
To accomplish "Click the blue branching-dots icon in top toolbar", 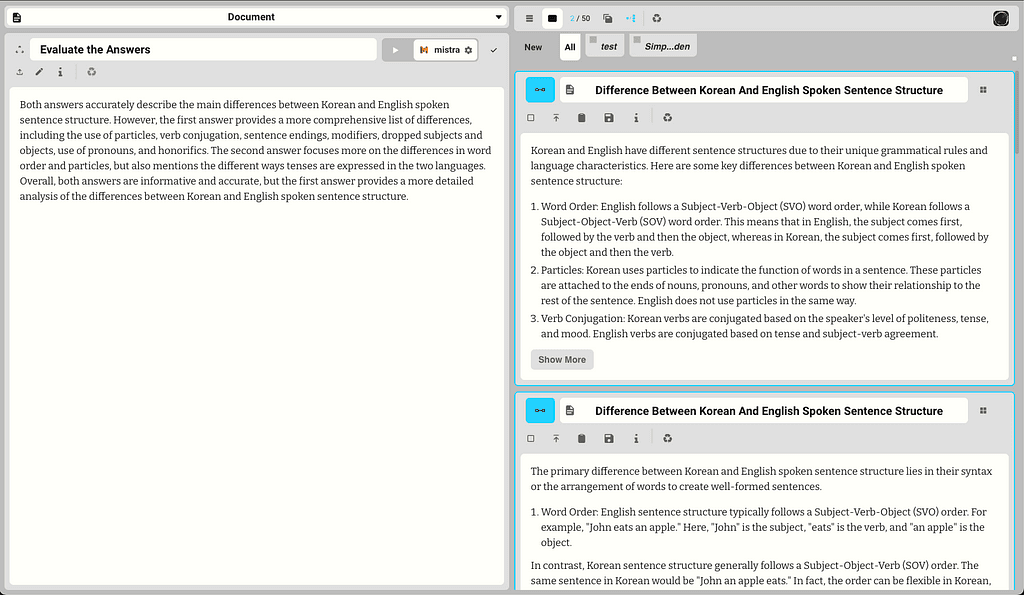I will (x=630, y=18).
